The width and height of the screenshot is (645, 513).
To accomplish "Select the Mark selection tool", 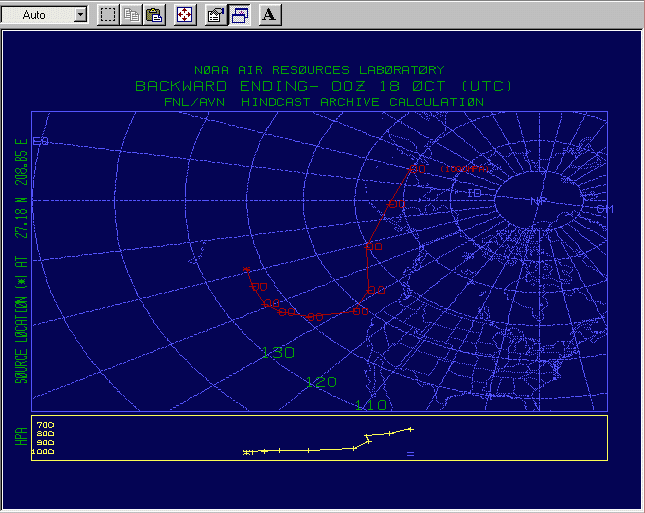I will click(108, 15).
